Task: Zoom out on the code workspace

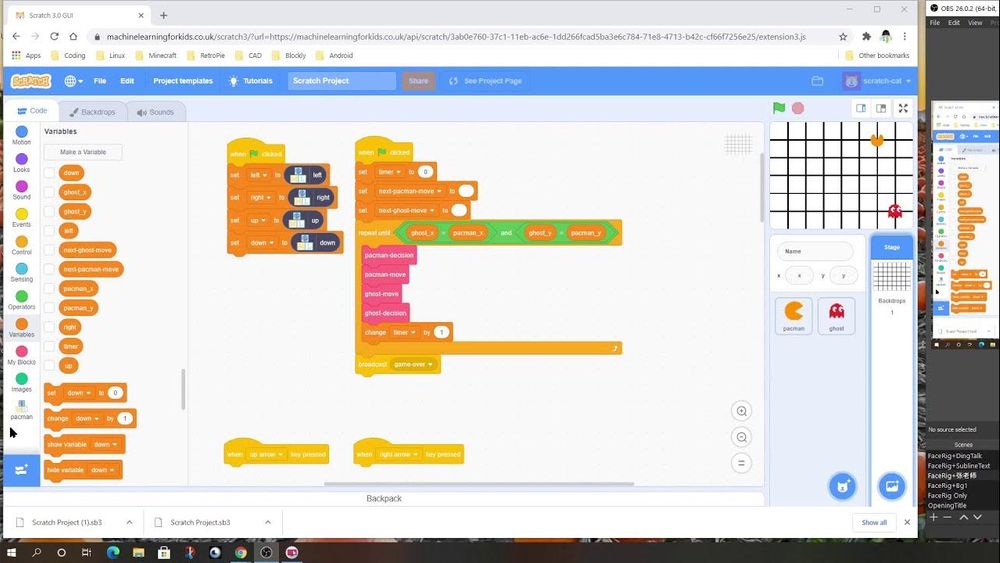Action: click(741, 437)
